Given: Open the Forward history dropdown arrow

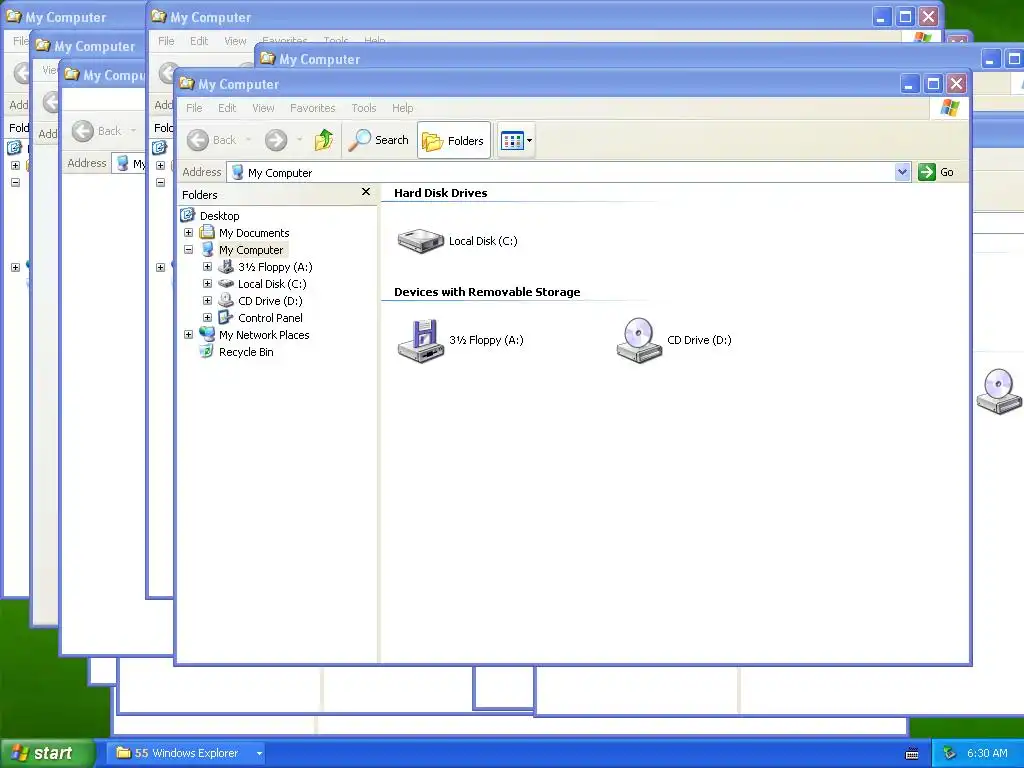Looking at the screenshot, I should 300,140.
